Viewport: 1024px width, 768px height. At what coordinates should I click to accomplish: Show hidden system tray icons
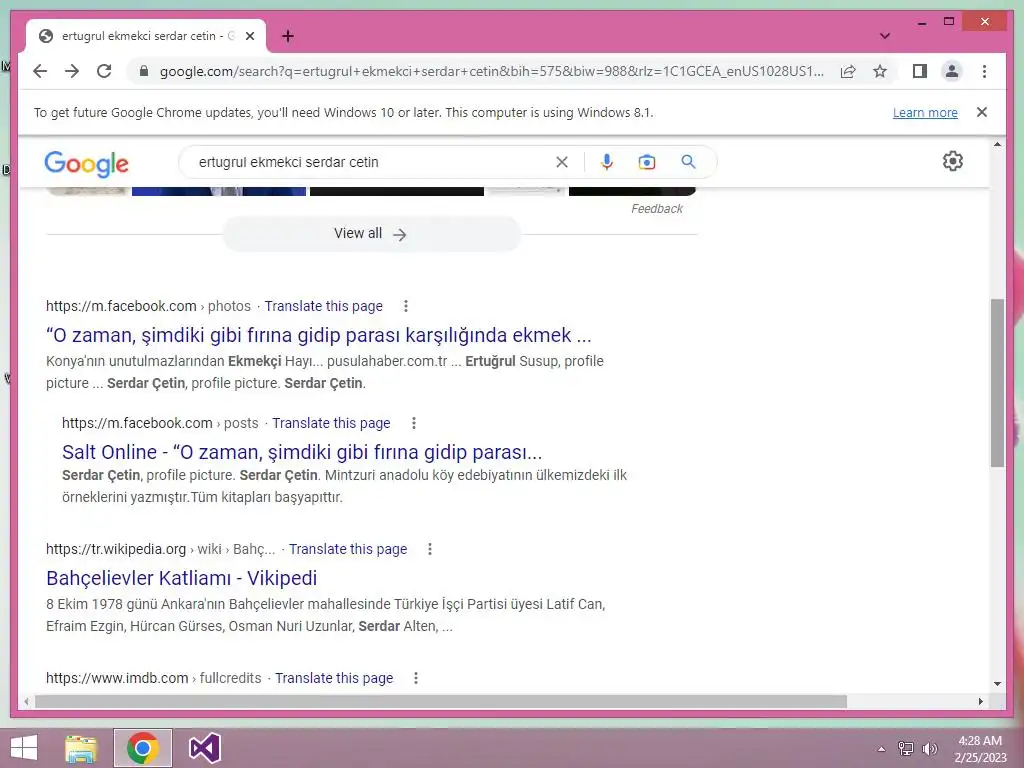tap(881, 749)
